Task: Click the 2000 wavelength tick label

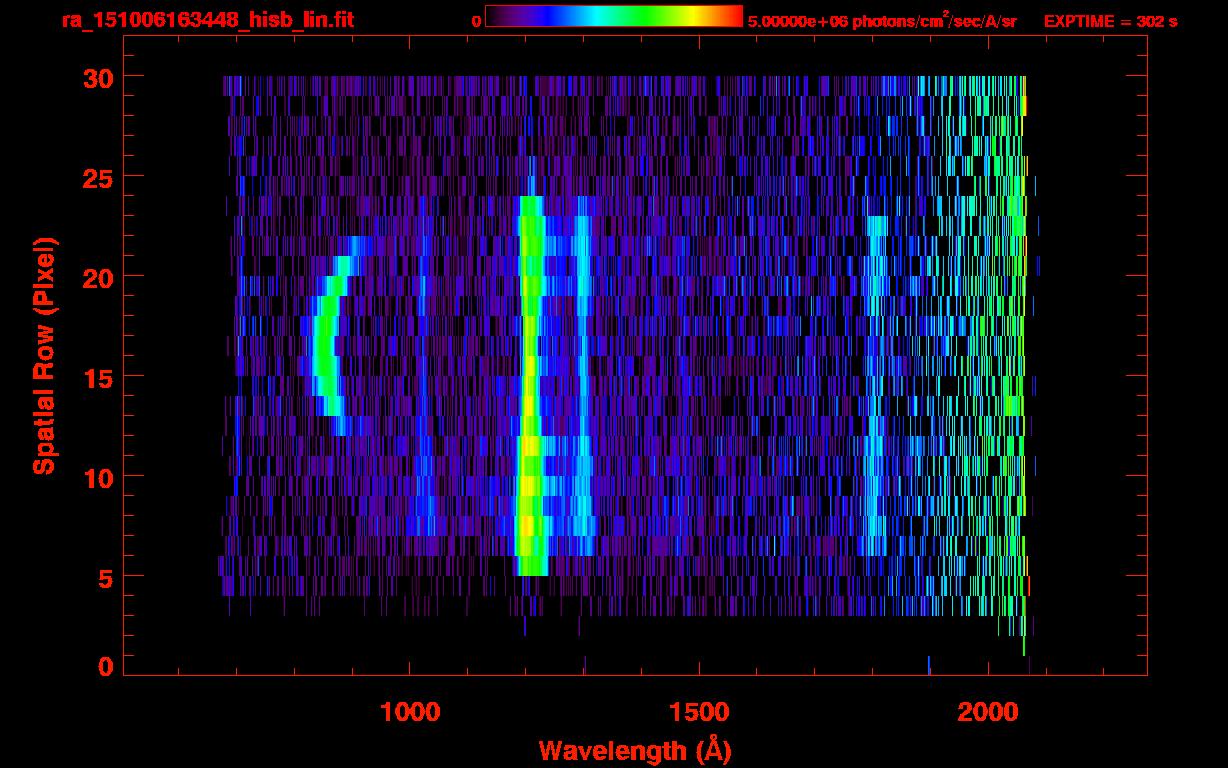Action: pyautogui.click(x=988, y=712)
